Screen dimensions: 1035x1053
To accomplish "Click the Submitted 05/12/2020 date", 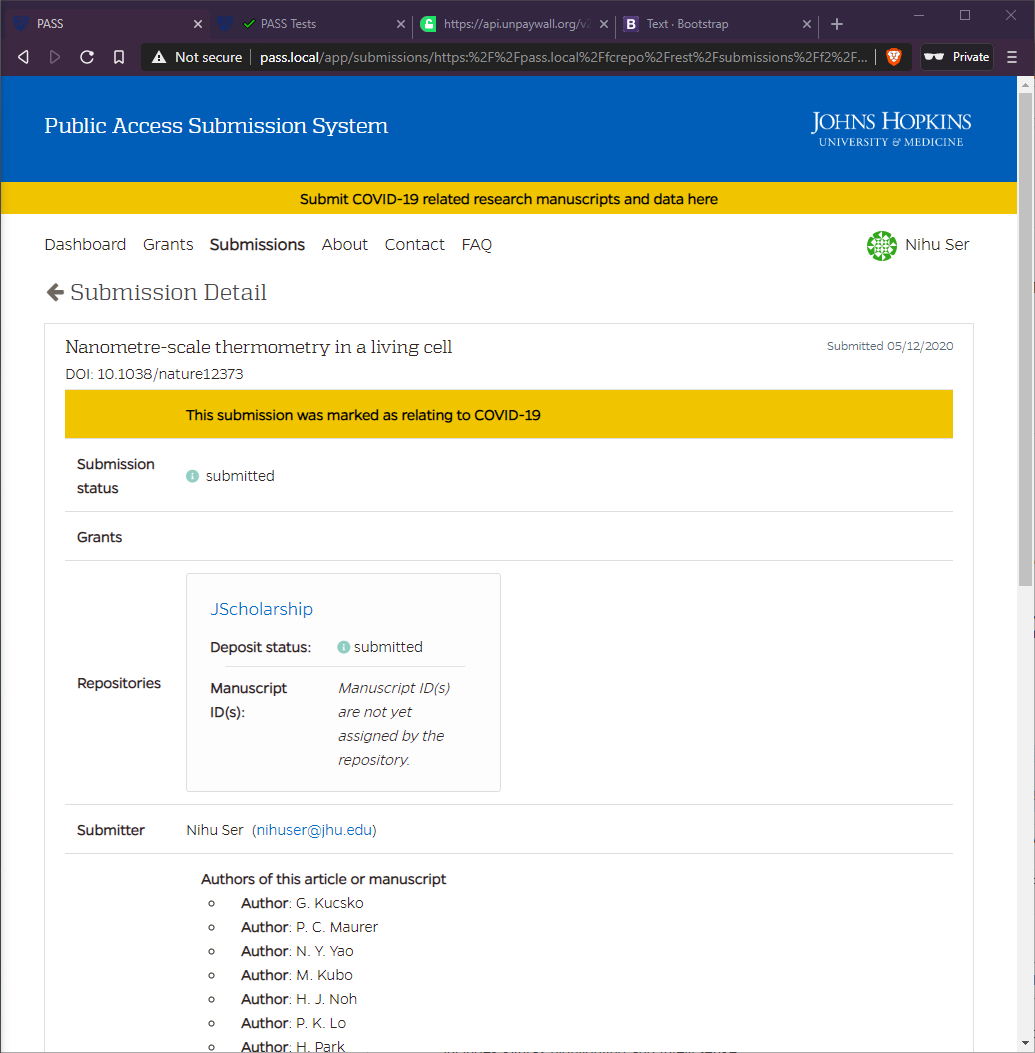I will (x=890, y=346).
